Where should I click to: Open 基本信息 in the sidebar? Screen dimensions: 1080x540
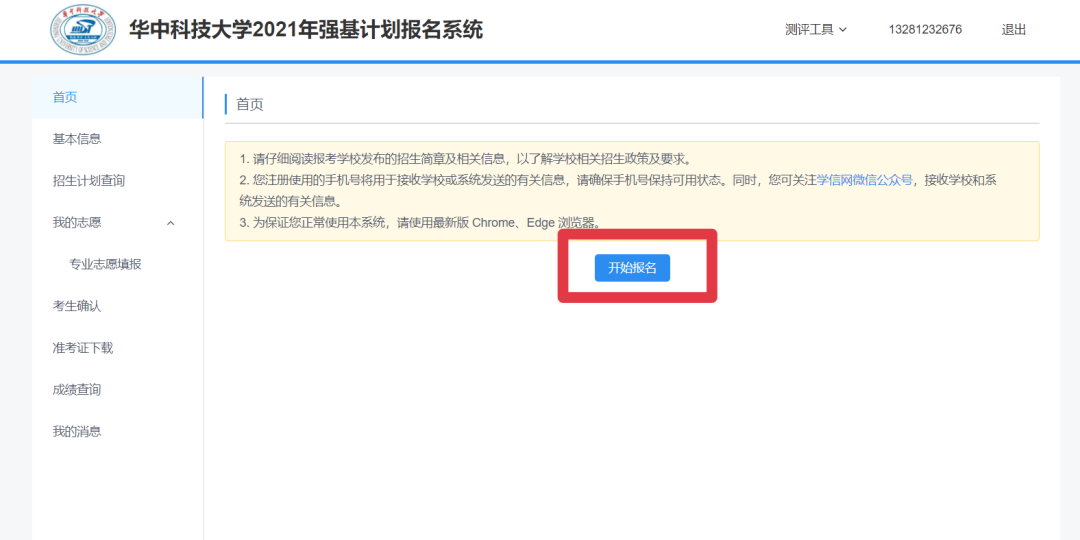click(117, 139)
